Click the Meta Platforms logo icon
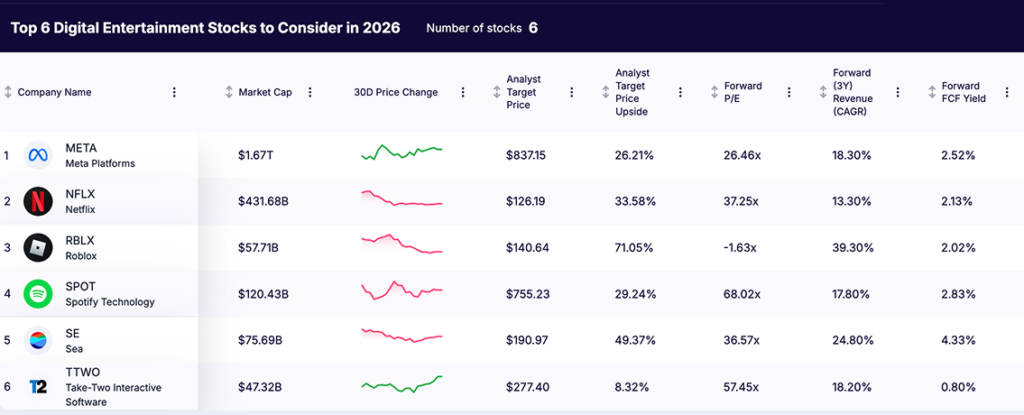This screenshot has height=415, width=1024. pos(38,155)
